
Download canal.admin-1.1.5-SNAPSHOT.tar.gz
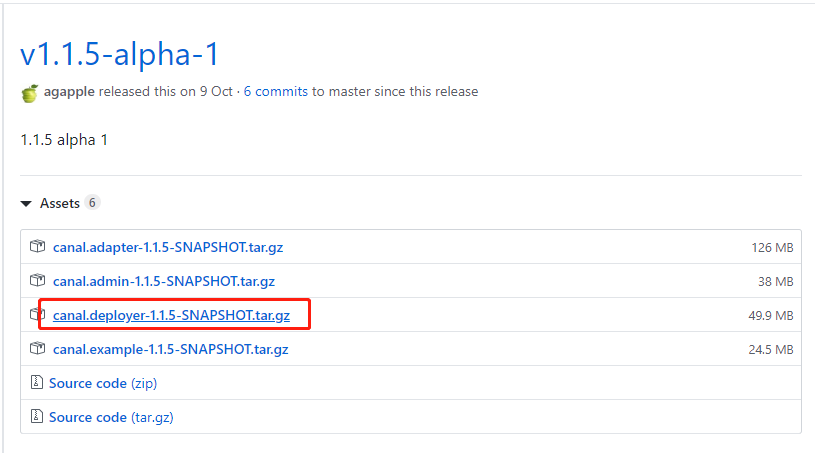[x=164, y=281]
